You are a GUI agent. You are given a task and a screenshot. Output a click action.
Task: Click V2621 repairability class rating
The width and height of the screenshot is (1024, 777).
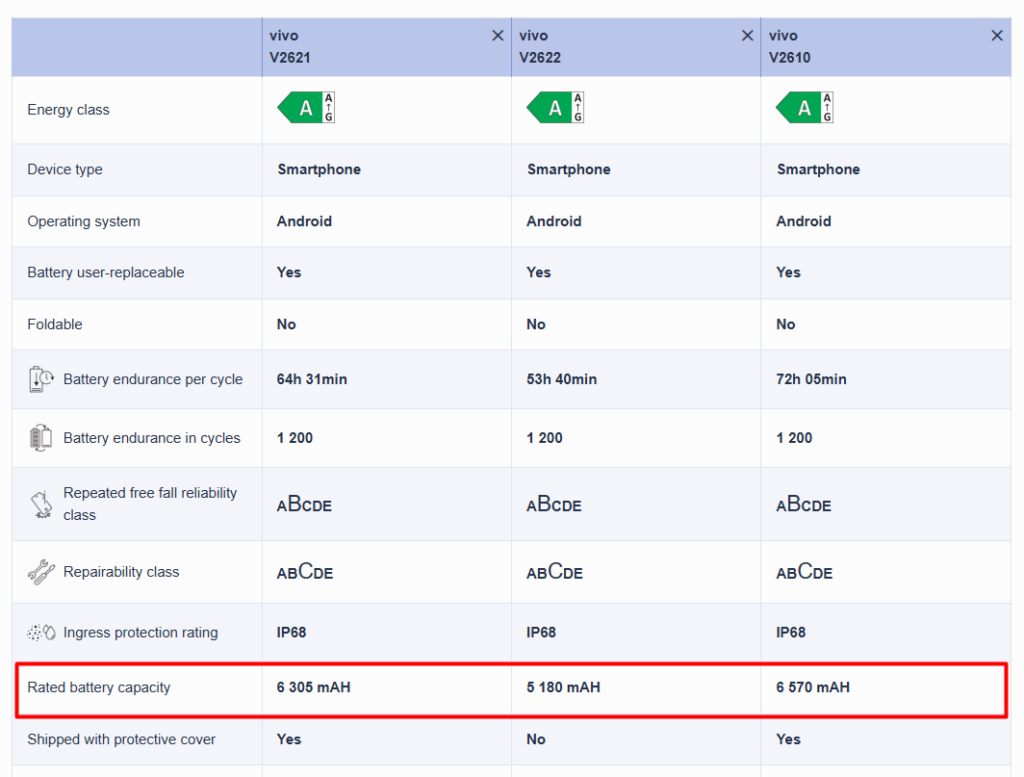click(x=305, y=571)
